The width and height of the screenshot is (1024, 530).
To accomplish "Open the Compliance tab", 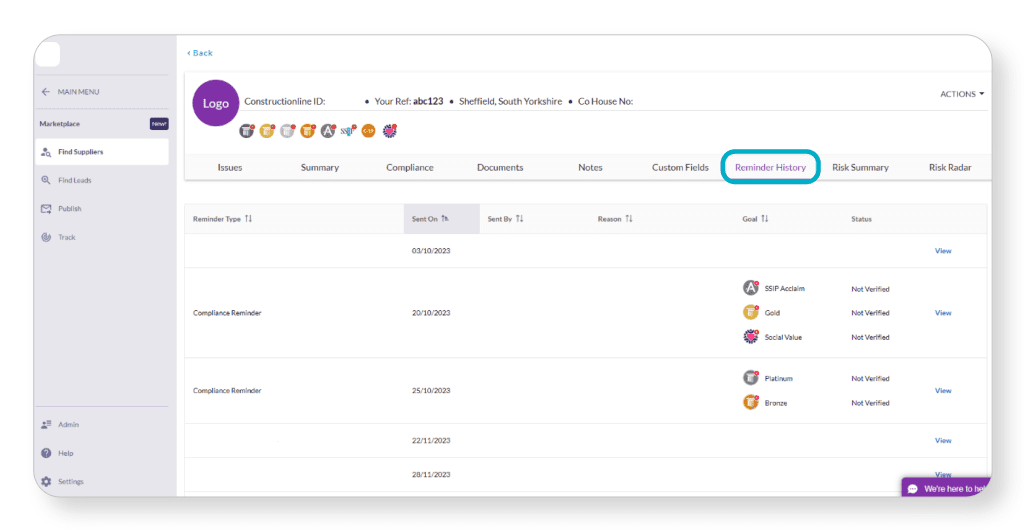I will coord(410,167).
